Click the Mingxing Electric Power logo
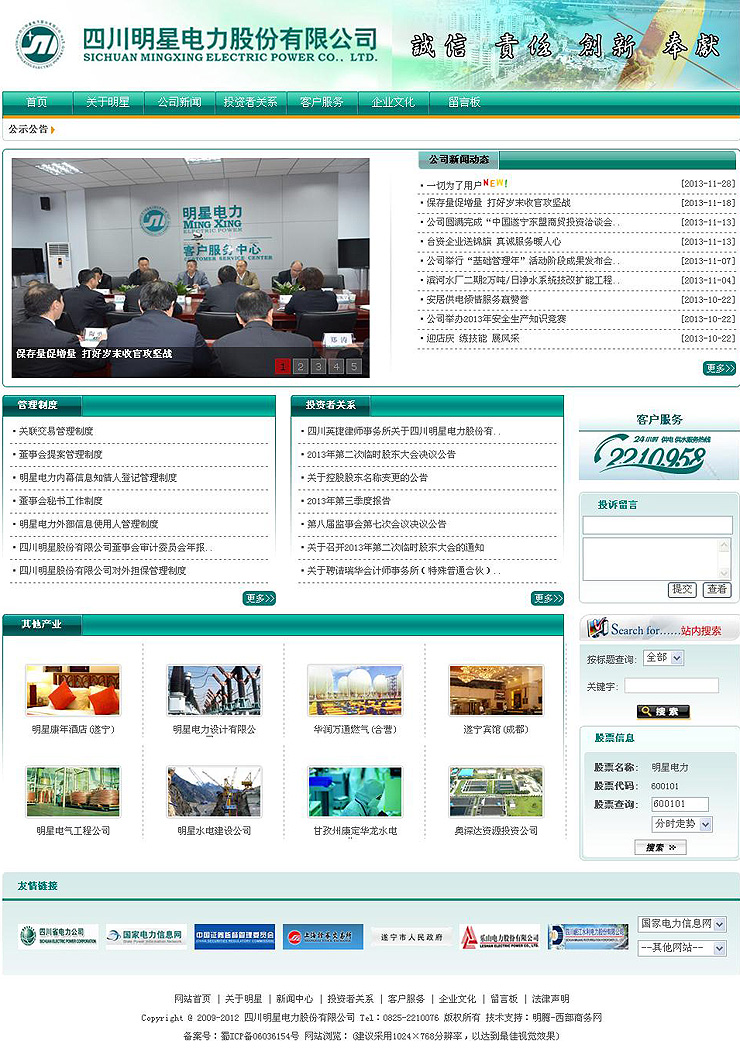 click(x=40, y=45)
